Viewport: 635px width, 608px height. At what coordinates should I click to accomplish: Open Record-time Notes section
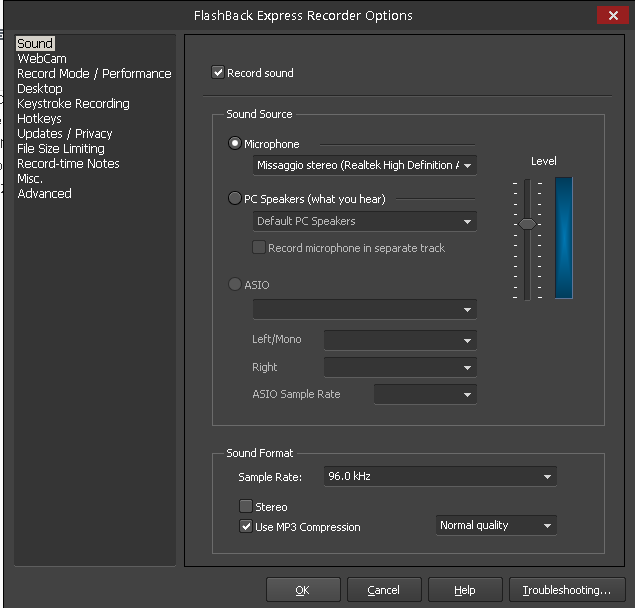tap(68, 163)
